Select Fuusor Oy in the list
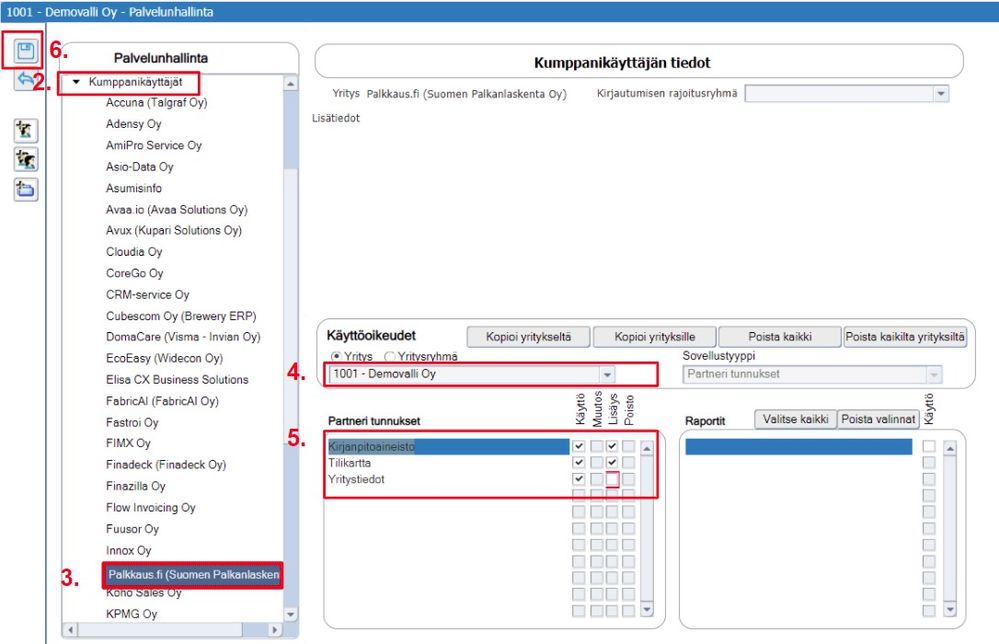The height and width of the screenshot is (644, 999). [133, 529]
